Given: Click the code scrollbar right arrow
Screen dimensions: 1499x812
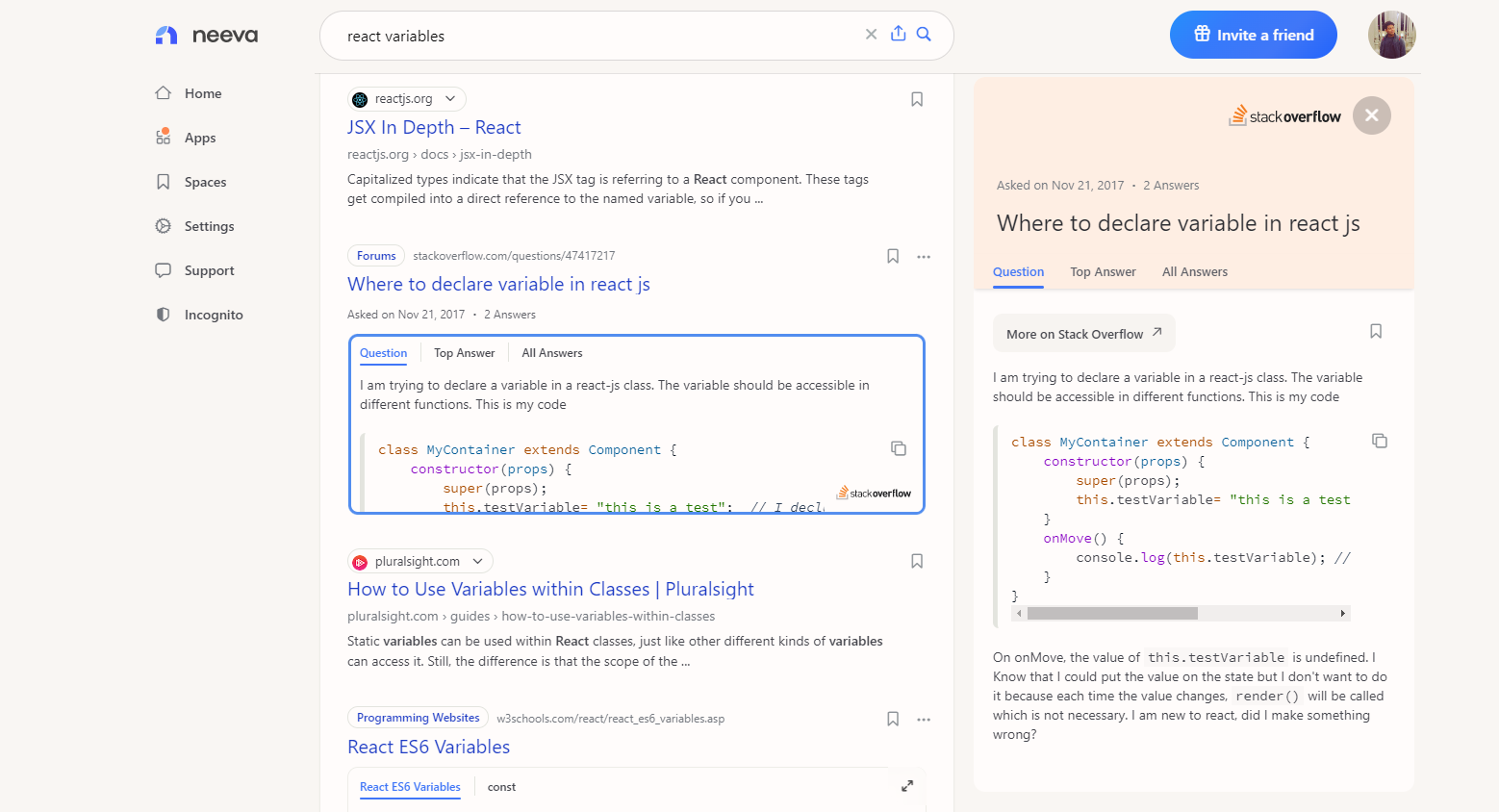Looking at the screenshot, I should coord(1343,613).
